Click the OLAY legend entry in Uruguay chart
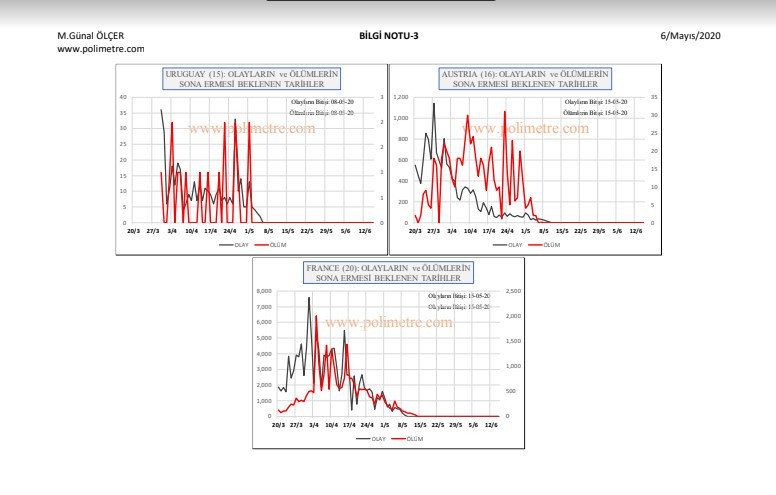776x495 pixels. point(234,243)
